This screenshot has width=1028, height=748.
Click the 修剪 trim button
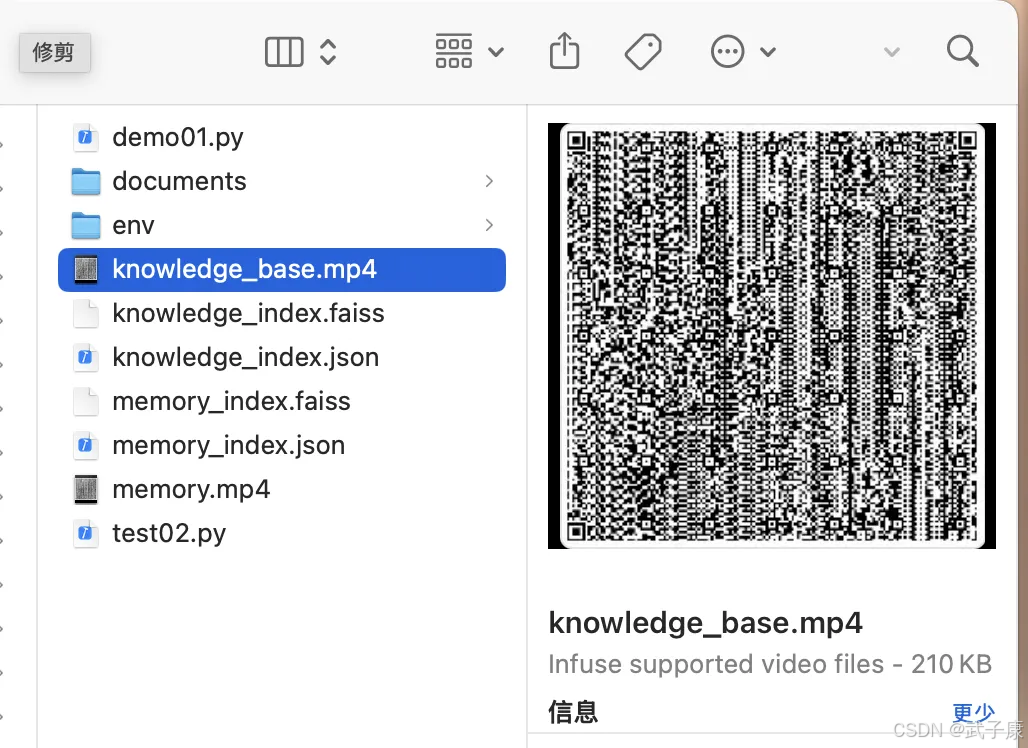pos(54,52)
